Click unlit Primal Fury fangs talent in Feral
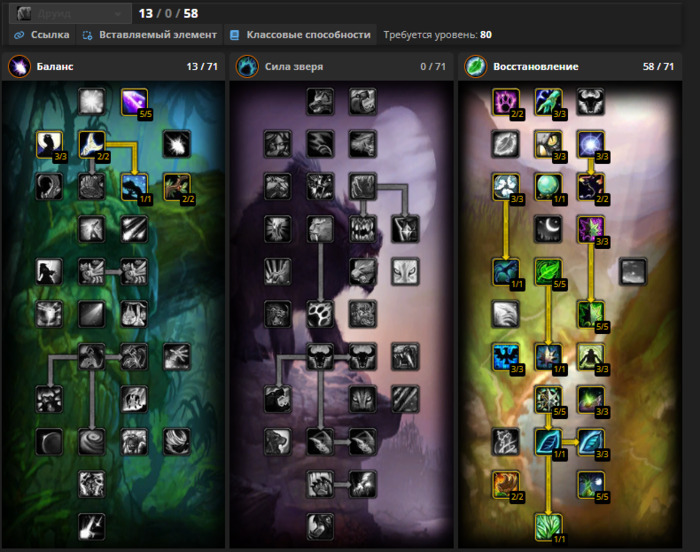The image size is (700, 552). (362, 229)
